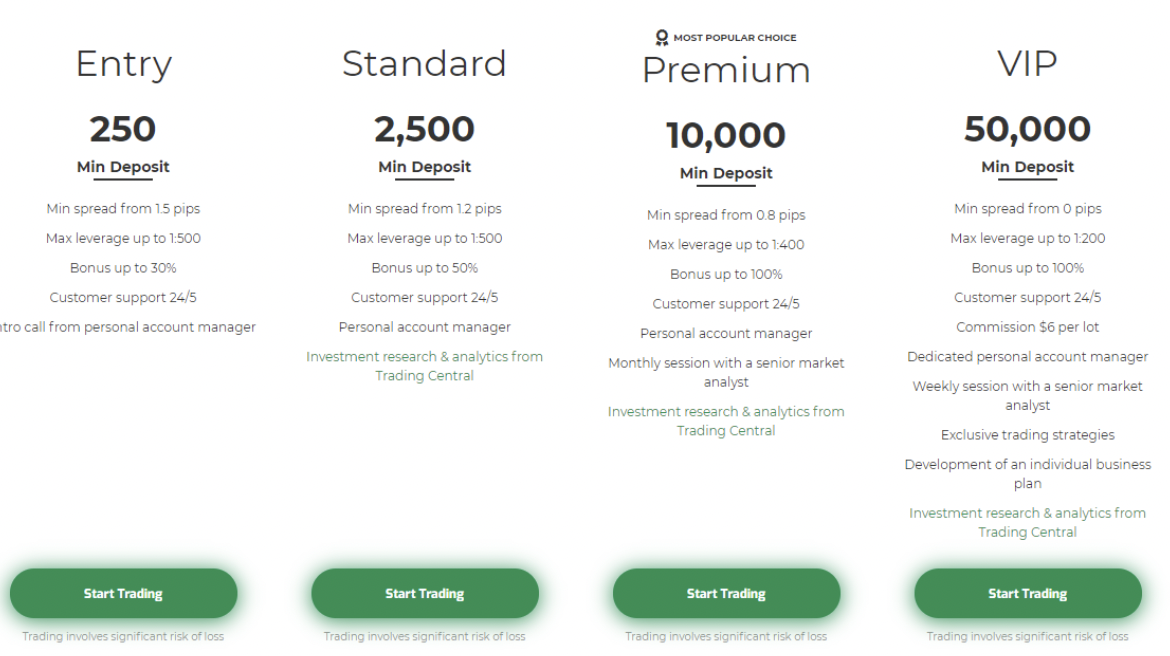Viewport: 1170px width, 656px height.
Task: Click the 2,500 min deposit amount
Action: [425, 129]
